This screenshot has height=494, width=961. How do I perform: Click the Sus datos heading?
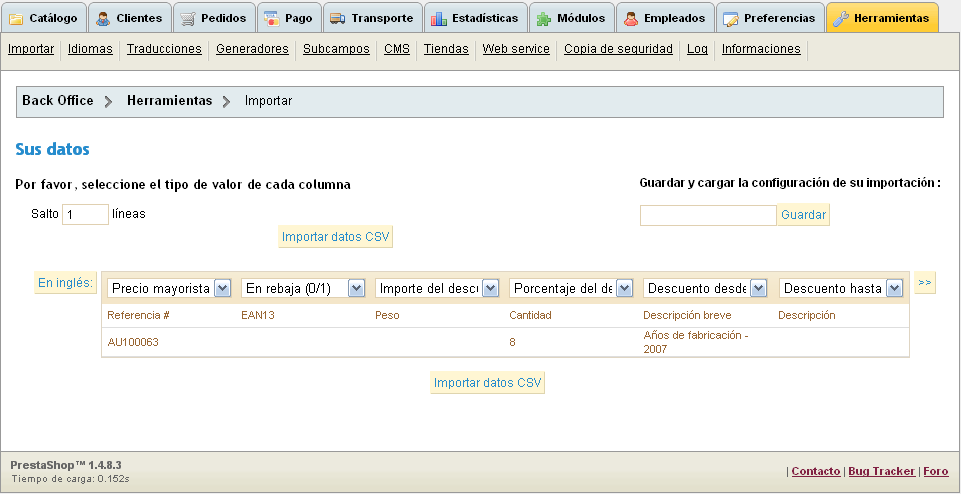coord(52,149)
